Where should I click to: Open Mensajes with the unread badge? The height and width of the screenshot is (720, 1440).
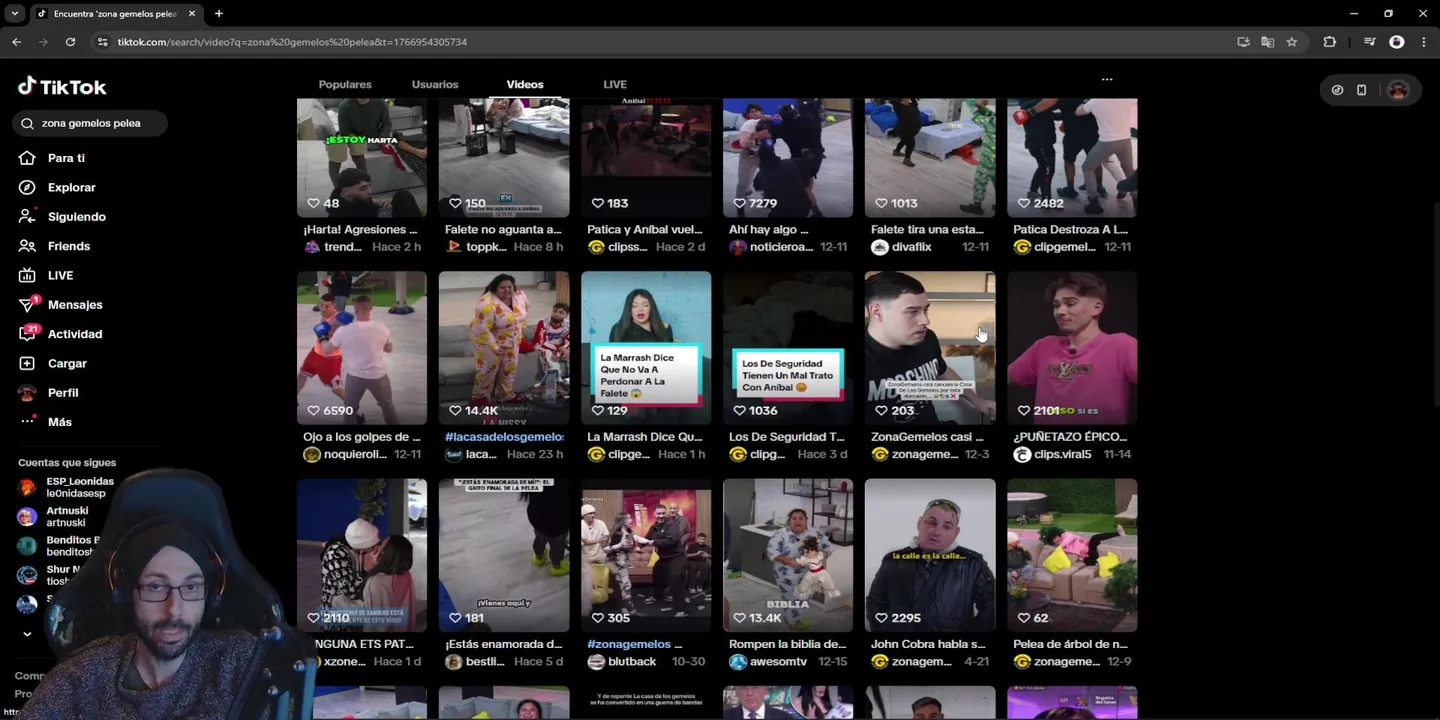point(75,304)
